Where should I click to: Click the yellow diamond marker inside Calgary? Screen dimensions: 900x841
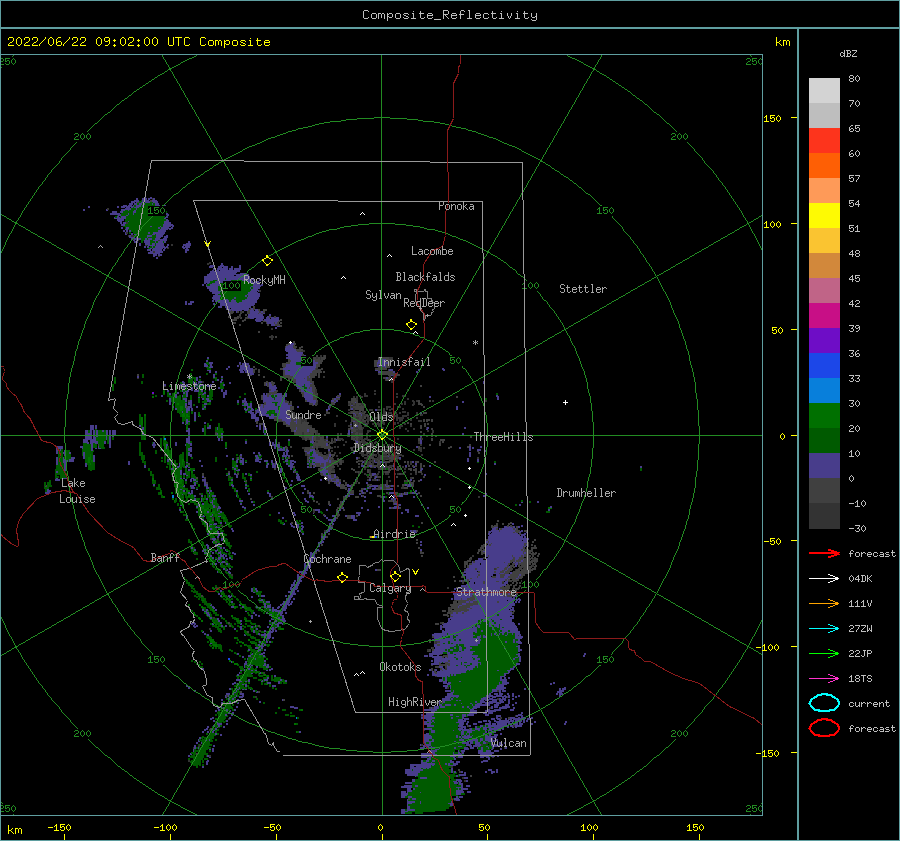tap(395, 576)
